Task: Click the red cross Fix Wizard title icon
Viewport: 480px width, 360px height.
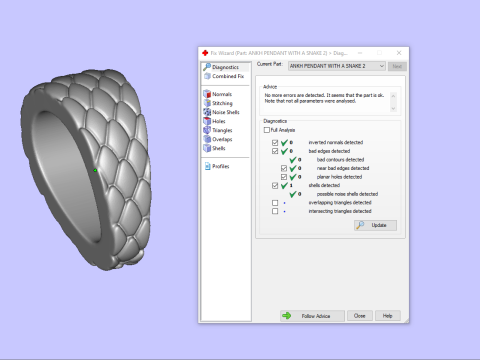Action: click(205, 53)
